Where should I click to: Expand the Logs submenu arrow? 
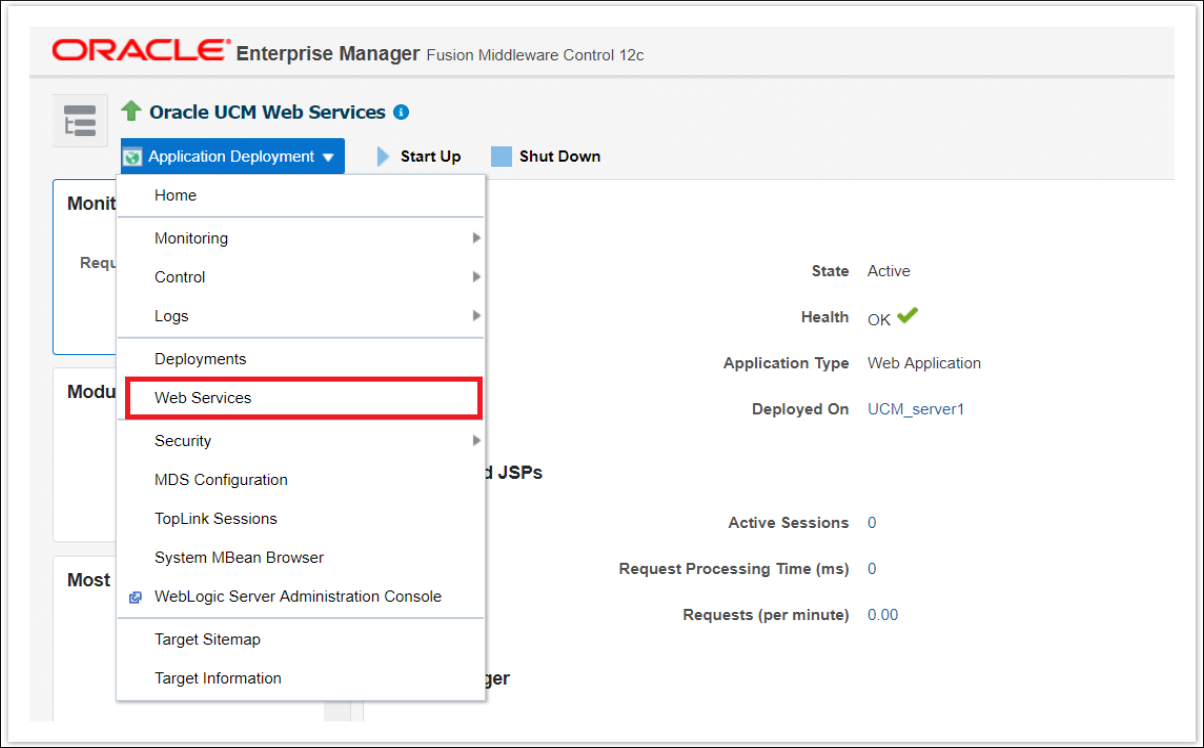pos(476,316)
